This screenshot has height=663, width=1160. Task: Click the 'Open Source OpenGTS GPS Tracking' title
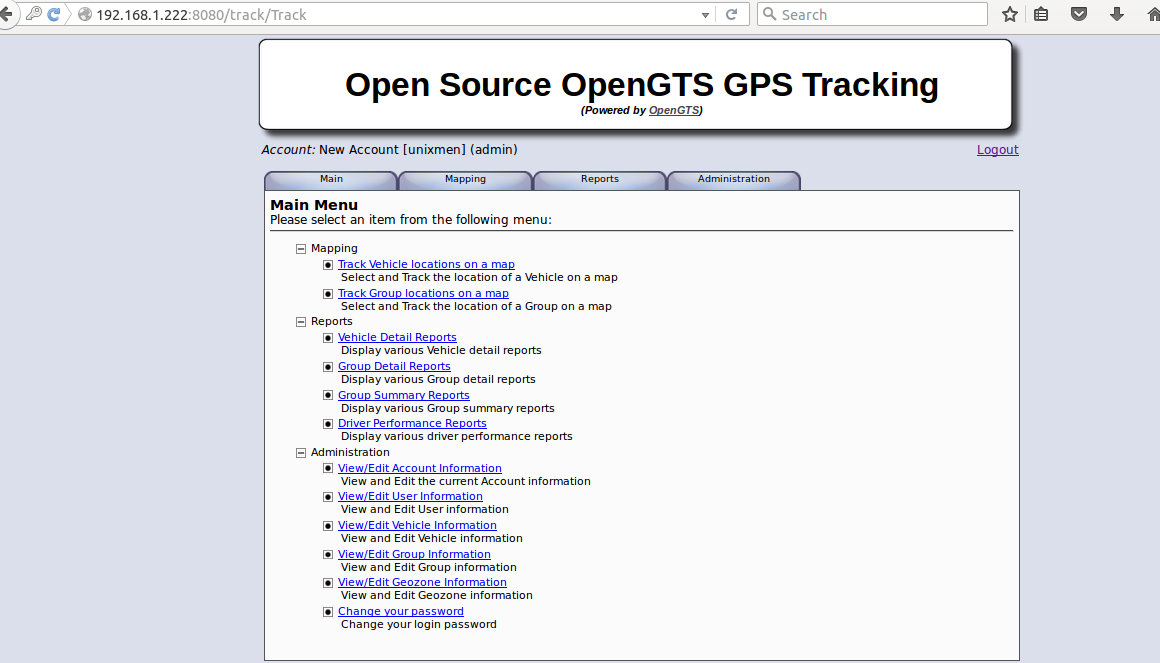tap(641, 84)
